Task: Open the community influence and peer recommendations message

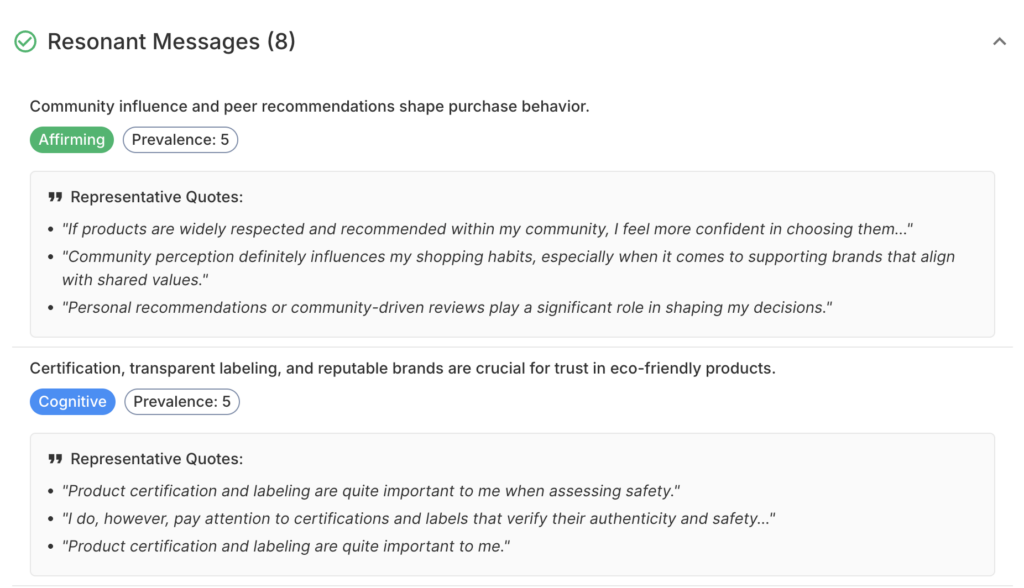Action: tap(309, 106)
